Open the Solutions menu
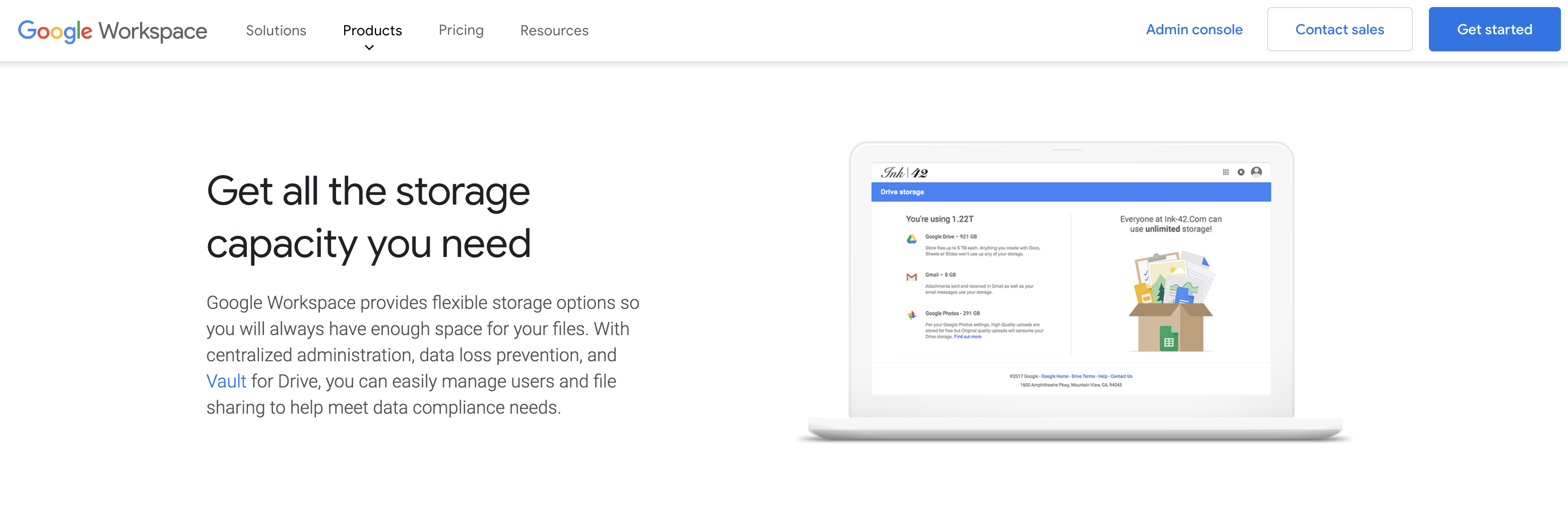Screen dimensions: 1568x521 coord(276,30)
